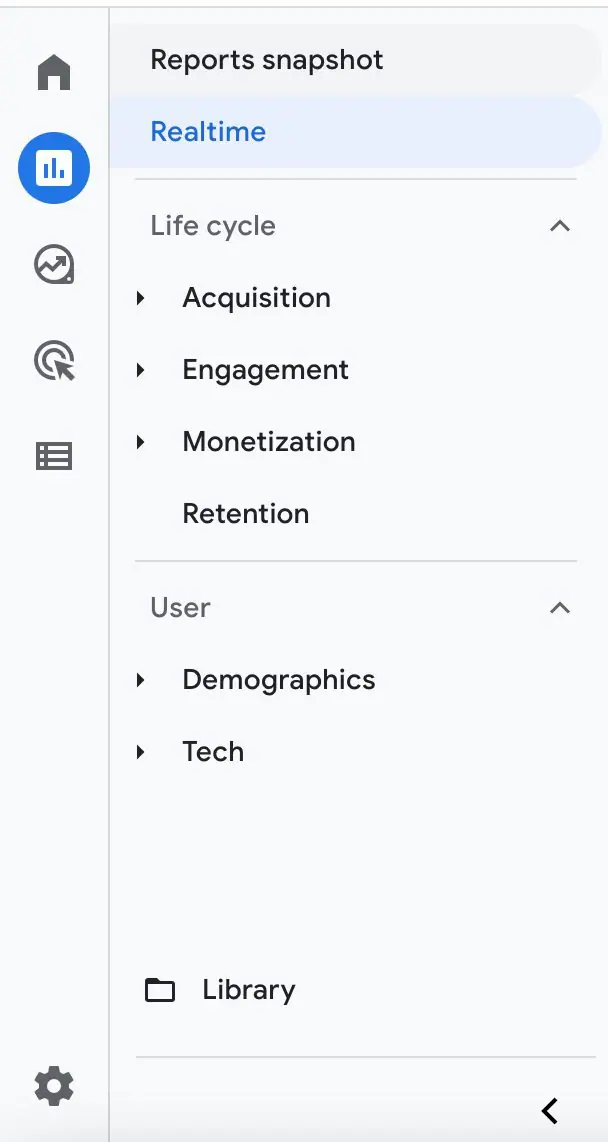Image resolution: width=608 pixels, height=1142 pixels.
Task: Open the Retention report
Action: pyautogui.click(x=245, y=513)
